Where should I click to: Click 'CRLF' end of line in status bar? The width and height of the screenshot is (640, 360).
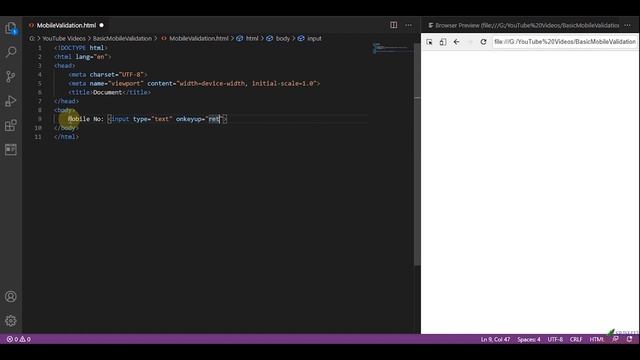coord(576,339)
